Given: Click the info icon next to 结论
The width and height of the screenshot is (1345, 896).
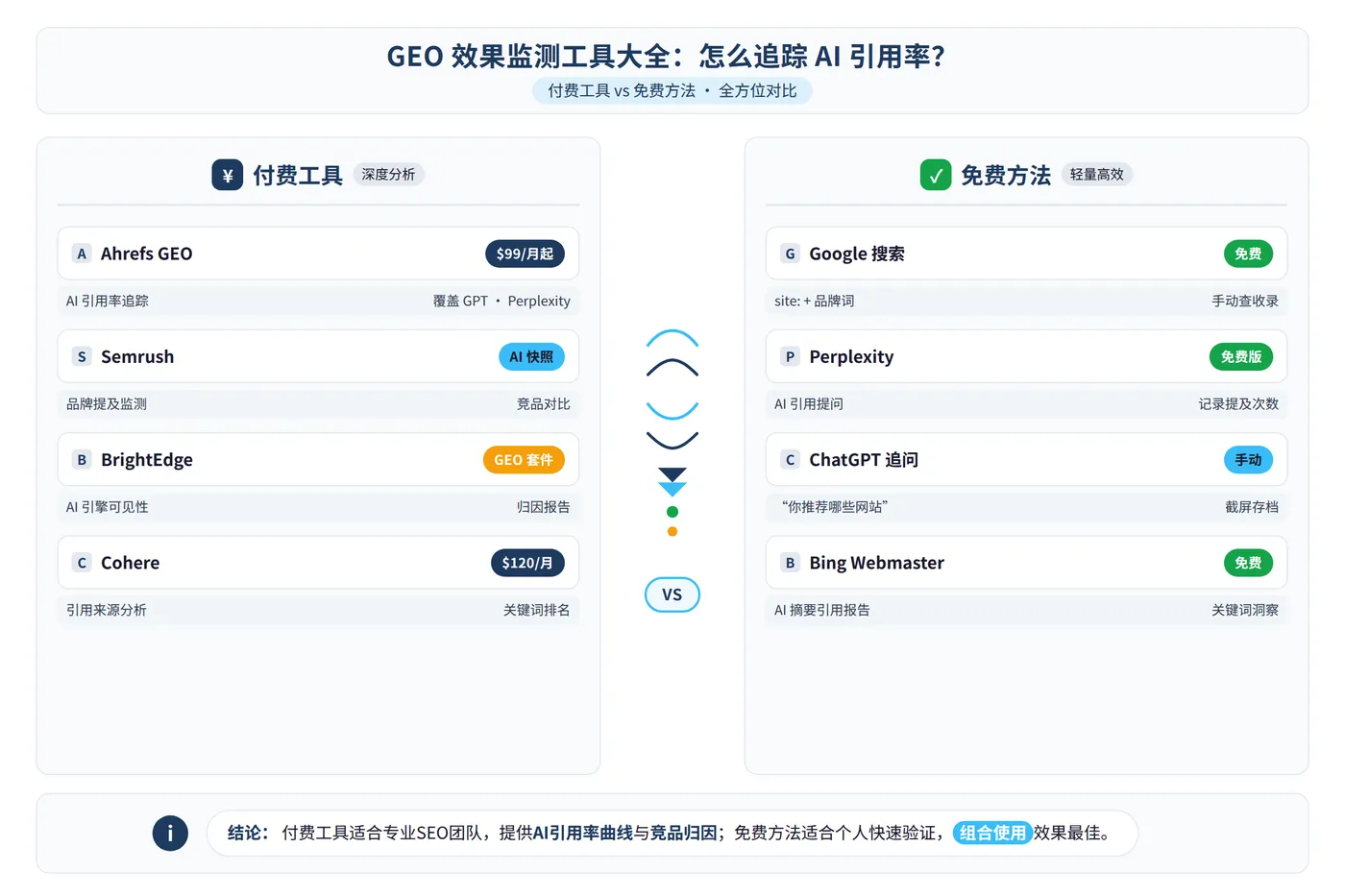Looking at the screenshot, I should coord(170,833).
